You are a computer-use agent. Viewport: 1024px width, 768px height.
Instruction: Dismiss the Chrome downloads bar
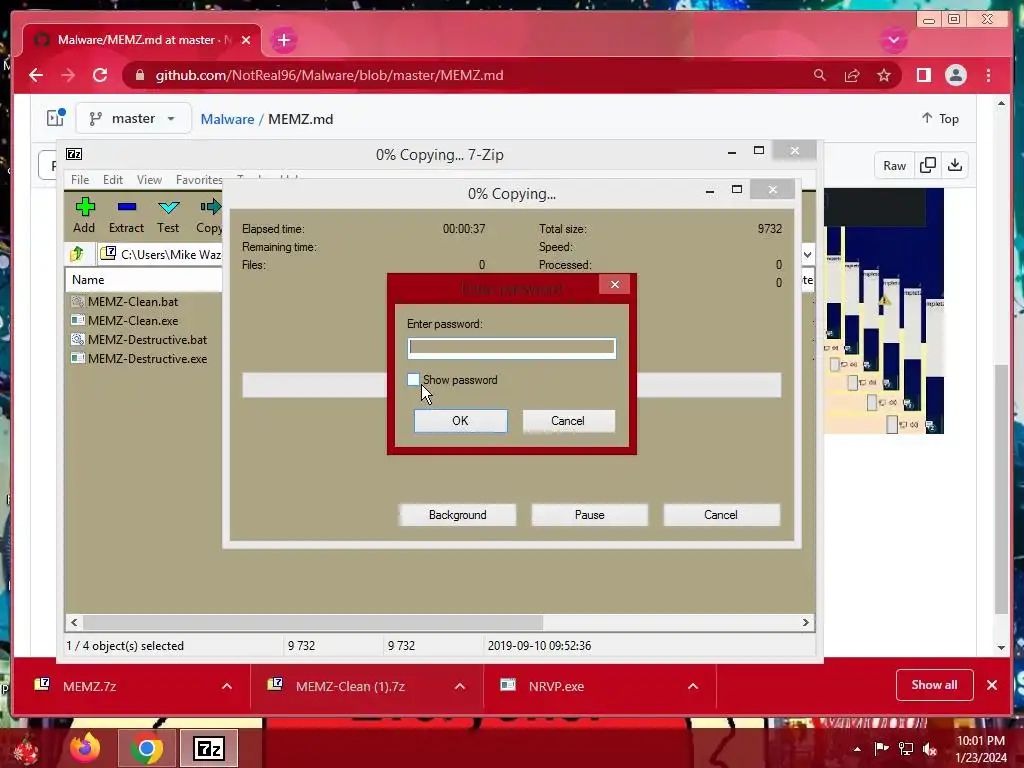pyautogui.click(x=991, y=685)
